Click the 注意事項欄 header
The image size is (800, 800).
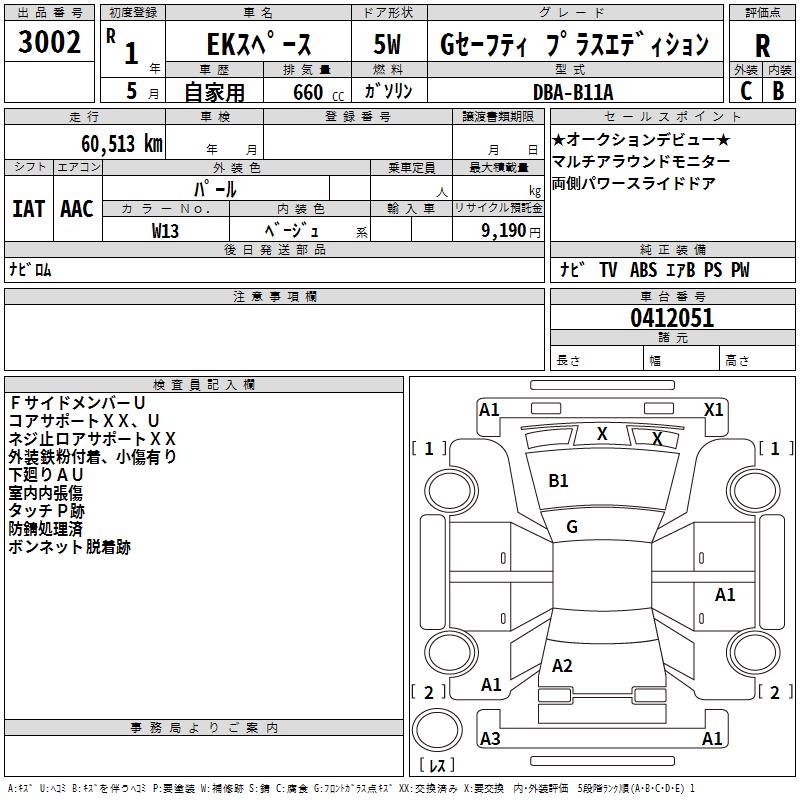point(274,296)
